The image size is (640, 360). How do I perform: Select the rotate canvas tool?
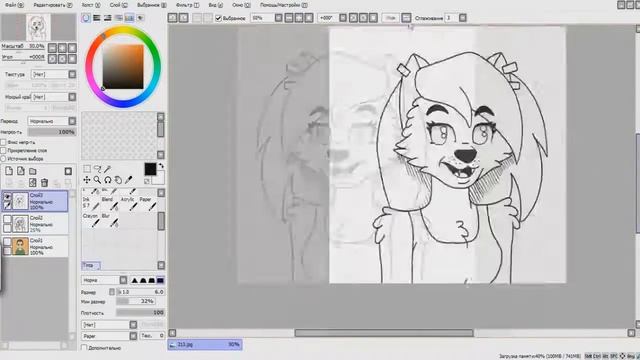tap(108, 180)
